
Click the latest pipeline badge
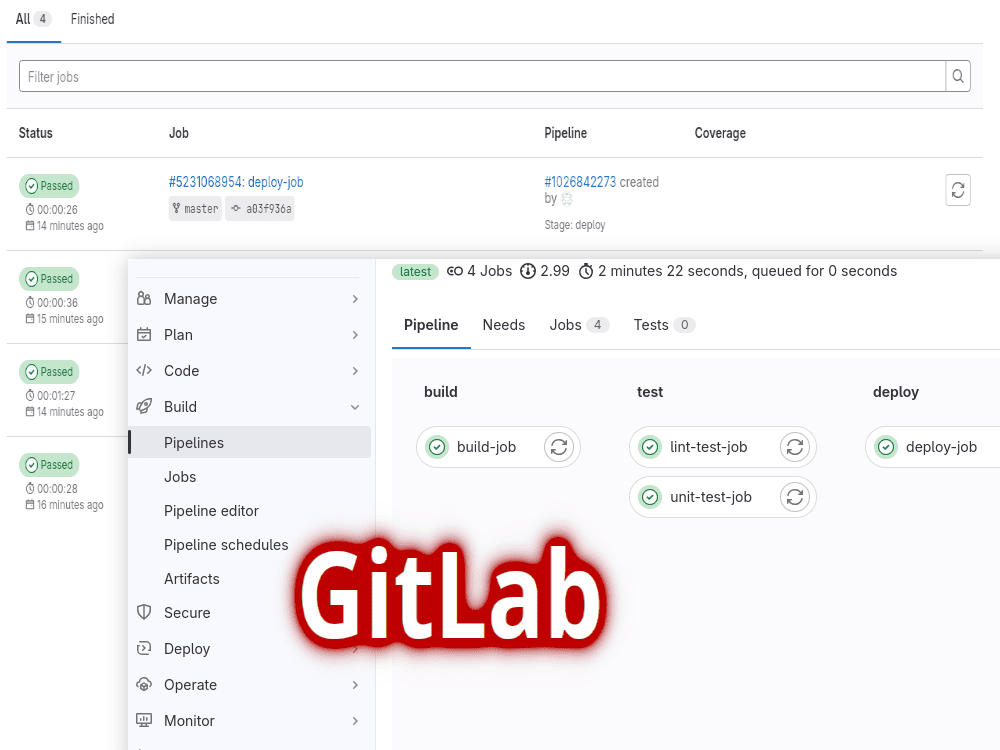point(415,272)
